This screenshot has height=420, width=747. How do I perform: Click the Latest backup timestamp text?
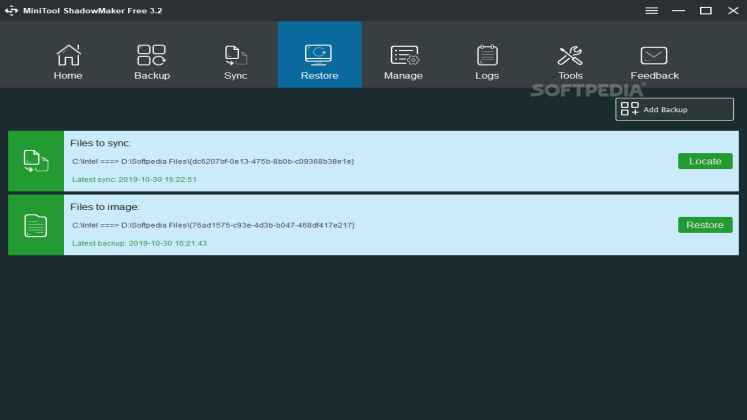click(139, 243)
